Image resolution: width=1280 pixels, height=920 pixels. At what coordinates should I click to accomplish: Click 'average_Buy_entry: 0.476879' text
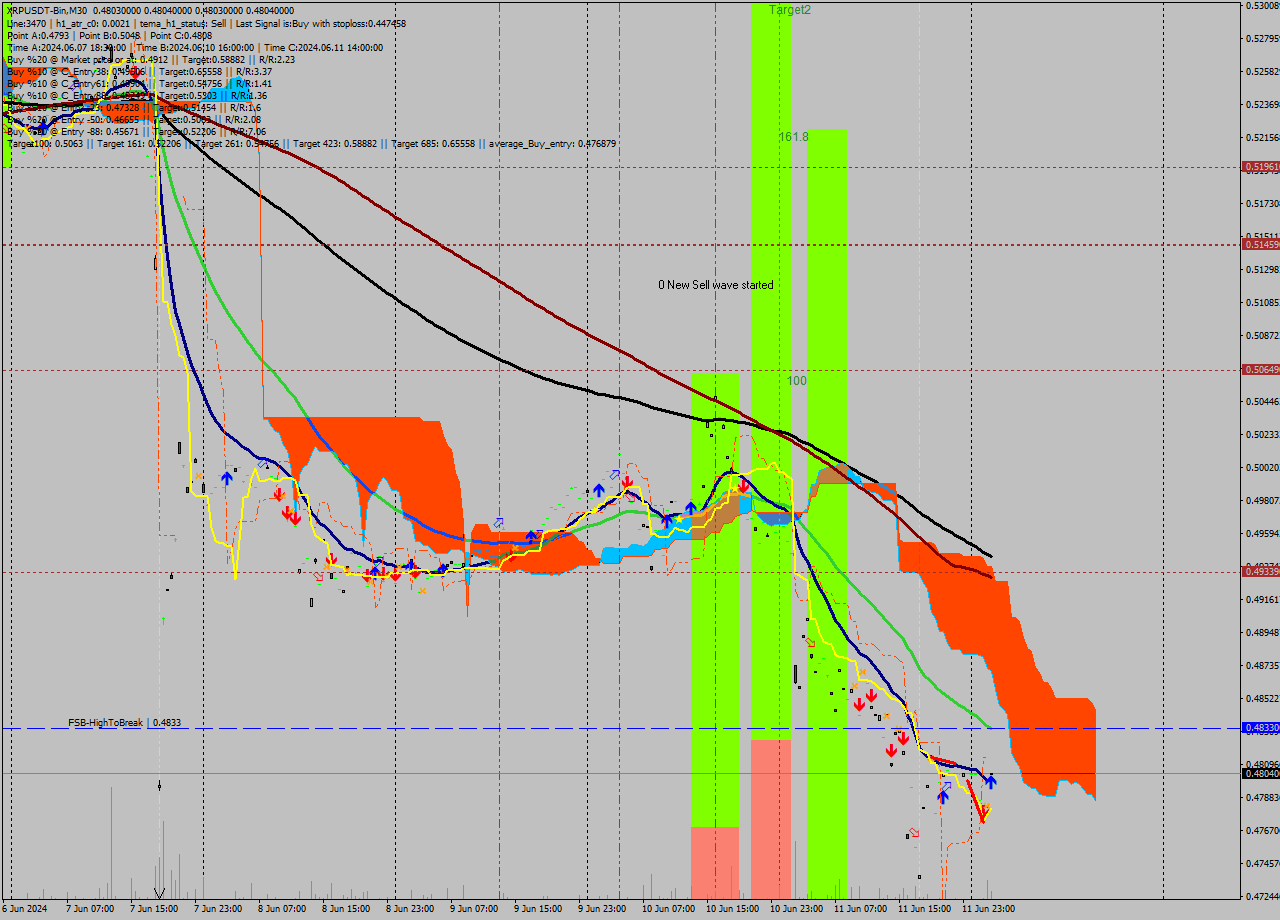point(552,144)
